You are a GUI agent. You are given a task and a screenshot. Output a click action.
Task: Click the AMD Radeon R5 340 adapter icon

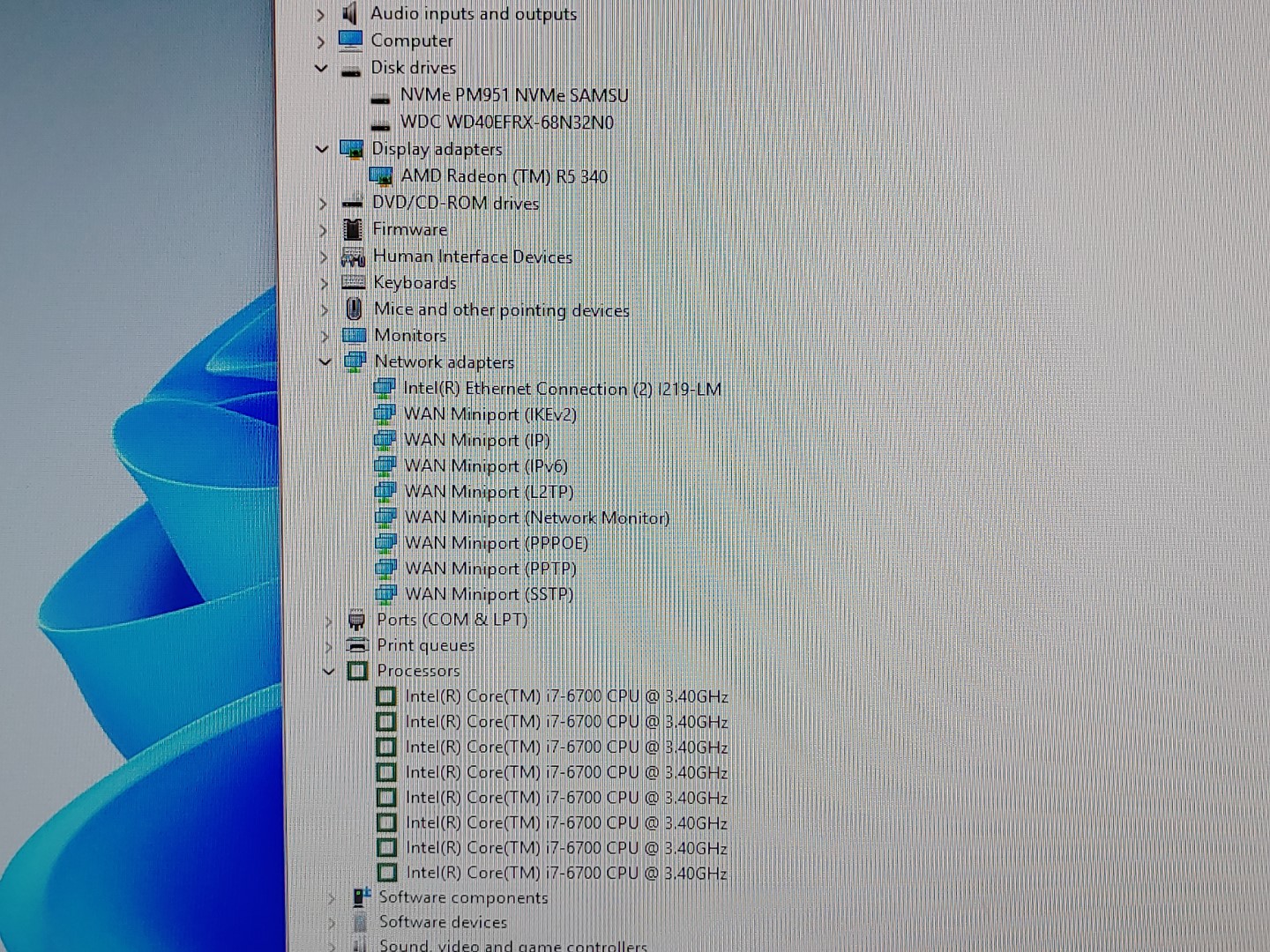click(381, 176)
